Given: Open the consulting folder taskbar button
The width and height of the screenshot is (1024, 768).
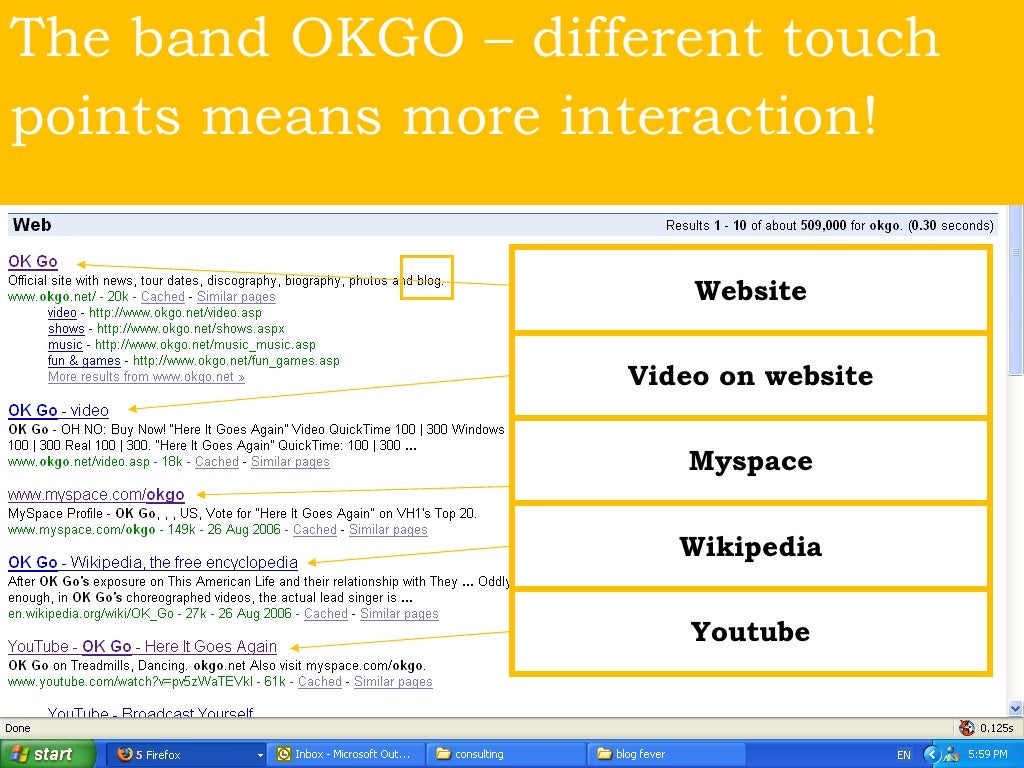Looking at the screenshot, I should tap(505, 754).
